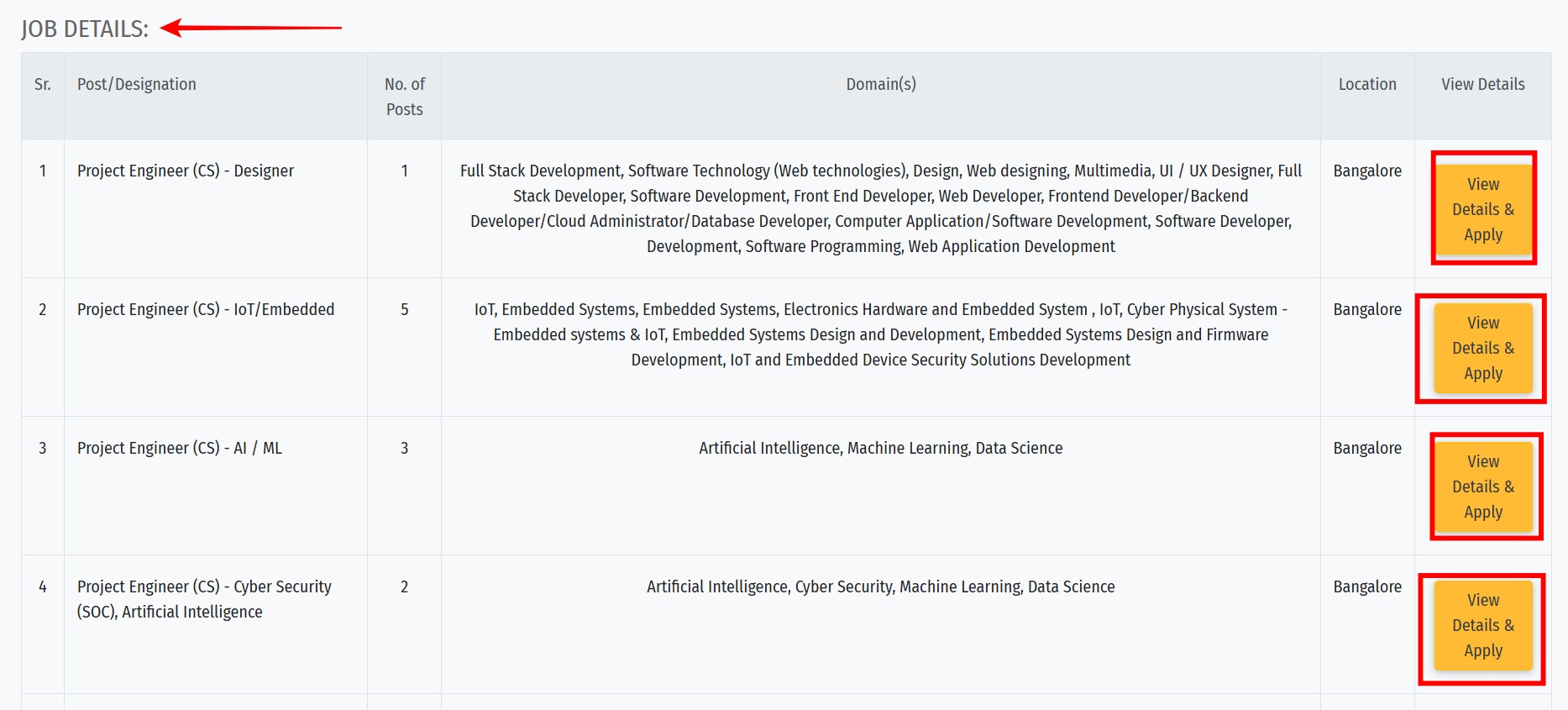Screen dimensions: 1568x710
Task: Click the Full Stack Development domains paragraph
Action: point(880,208)
